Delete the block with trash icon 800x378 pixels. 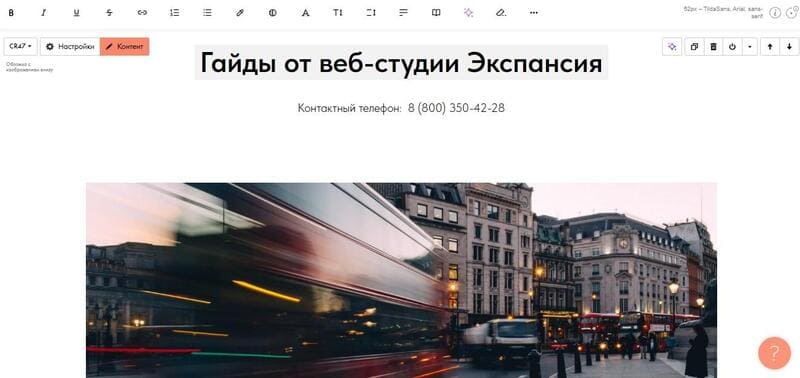[713, 47]
